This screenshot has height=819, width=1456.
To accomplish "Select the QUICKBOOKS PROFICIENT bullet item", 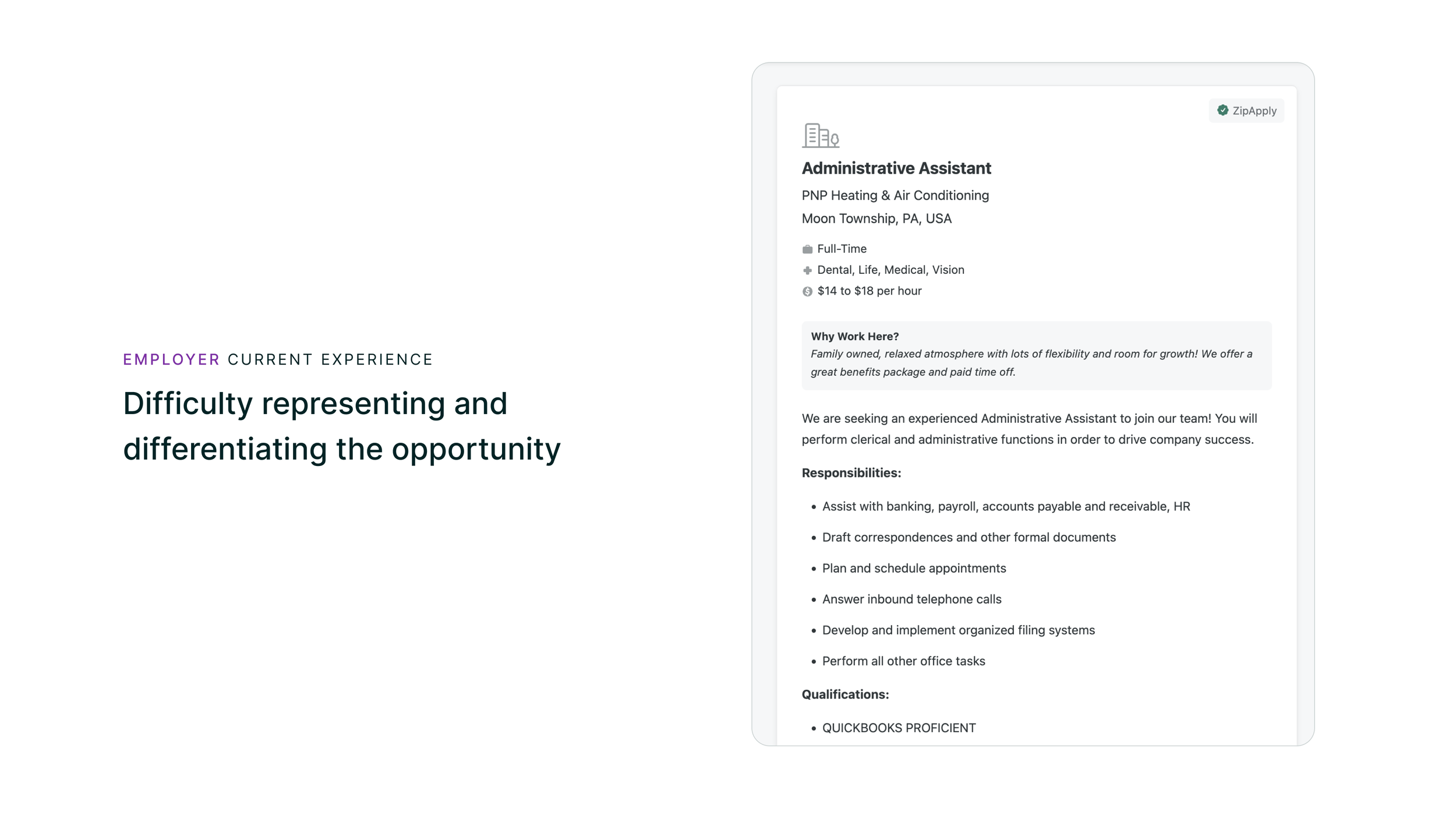I will pos(899,728).
